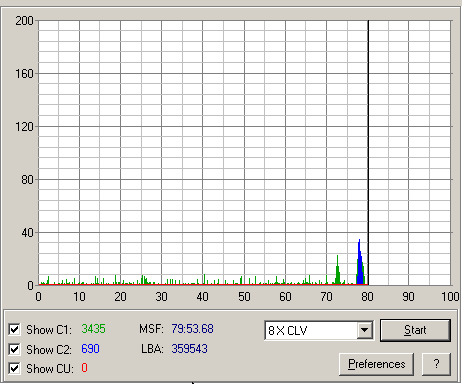Disable the Show CU checkbox

[14, 368]
